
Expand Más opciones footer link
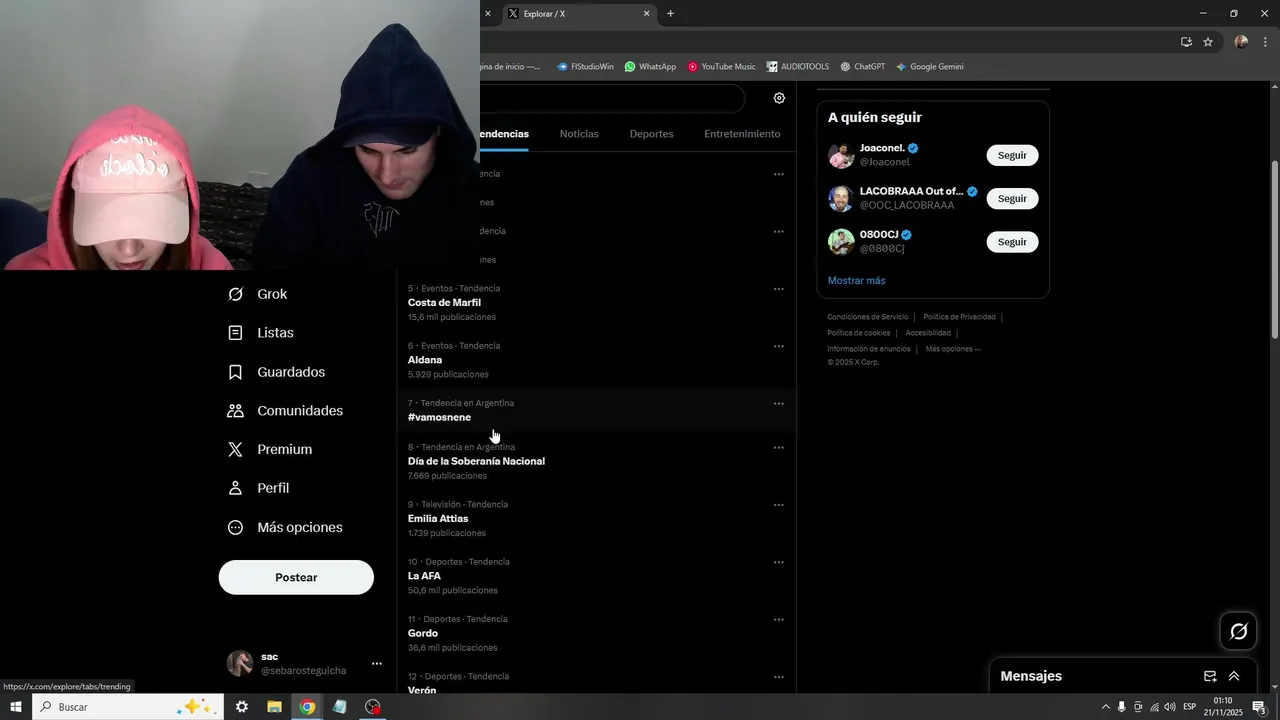pos(953,349)
